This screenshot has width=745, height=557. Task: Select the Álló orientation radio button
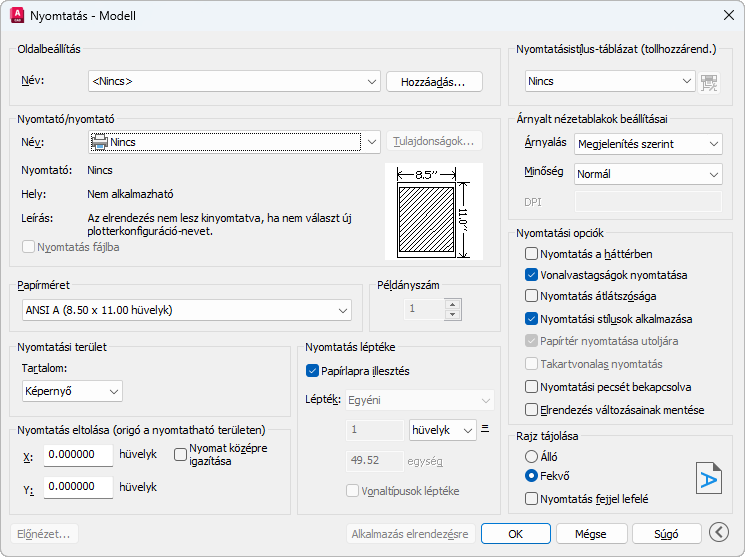[x=532, y=456]
